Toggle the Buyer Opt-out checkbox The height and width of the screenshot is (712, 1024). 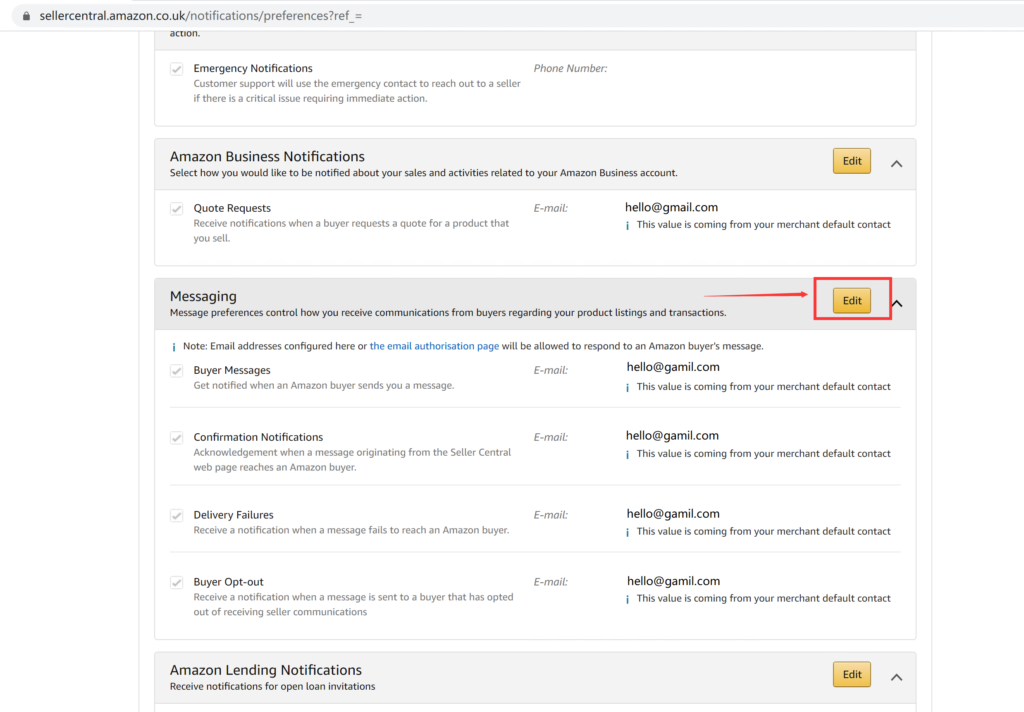coord(176,583)
